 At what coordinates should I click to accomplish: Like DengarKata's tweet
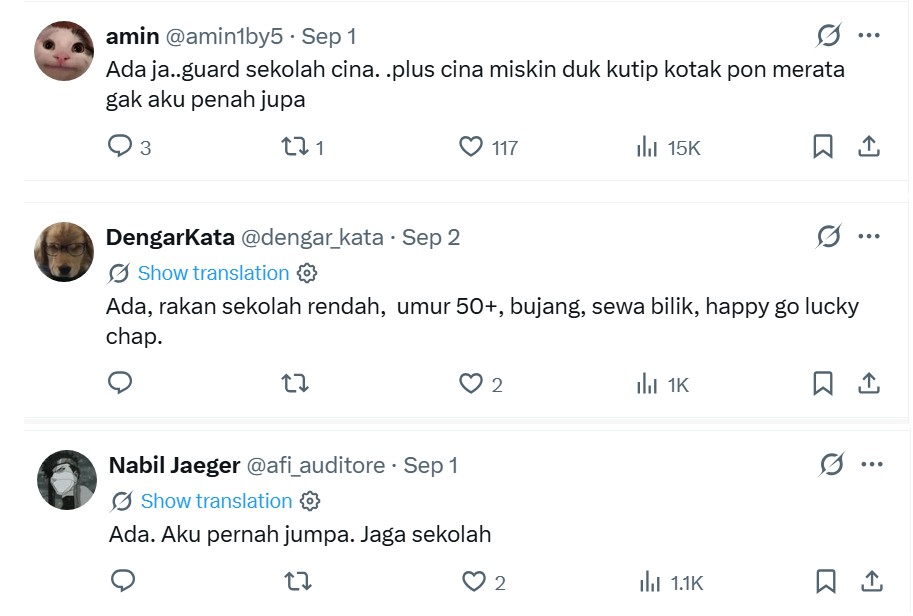click(470, 383)
